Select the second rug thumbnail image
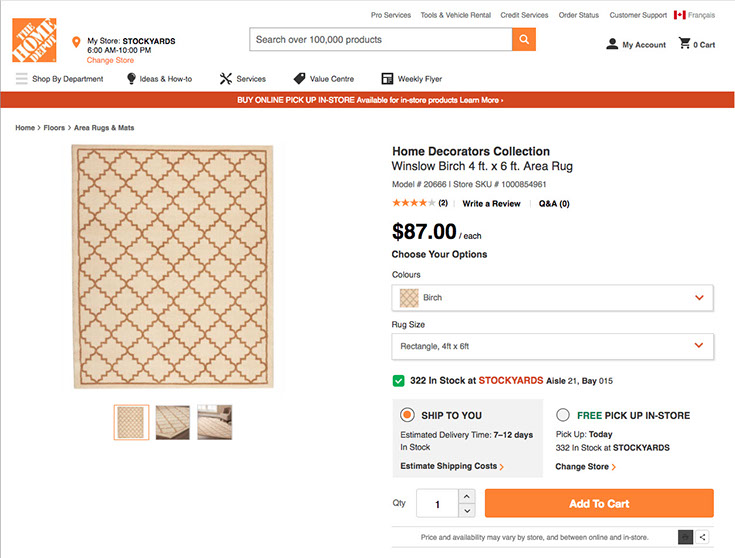The image size is (735, 558). pyautogui.click(x=173, y=422)
